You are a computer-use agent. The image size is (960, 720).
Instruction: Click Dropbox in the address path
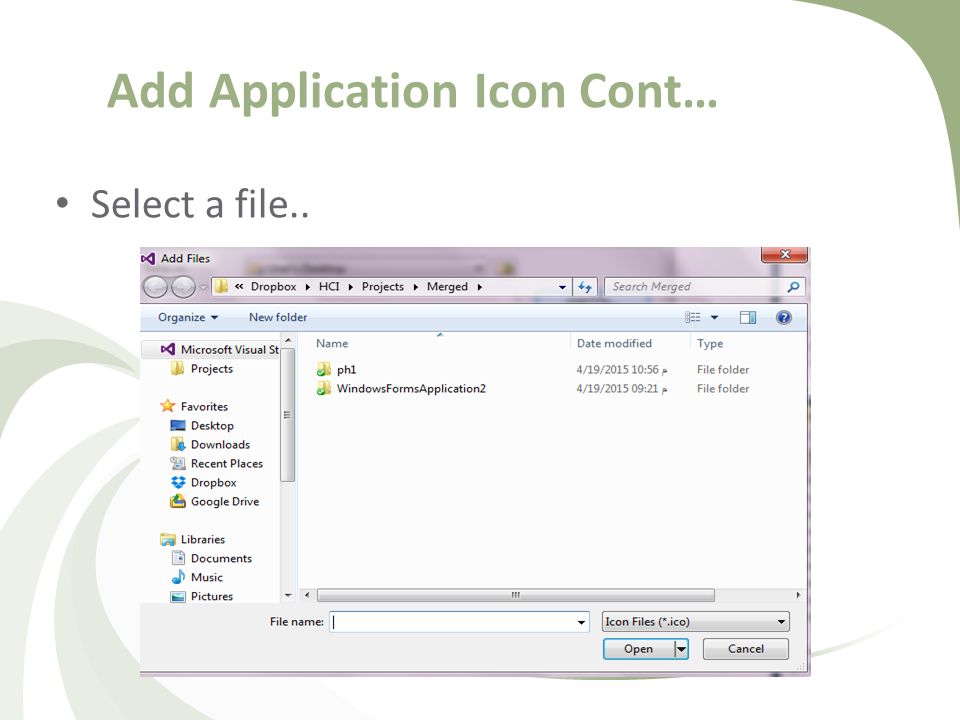pos(273,287)
